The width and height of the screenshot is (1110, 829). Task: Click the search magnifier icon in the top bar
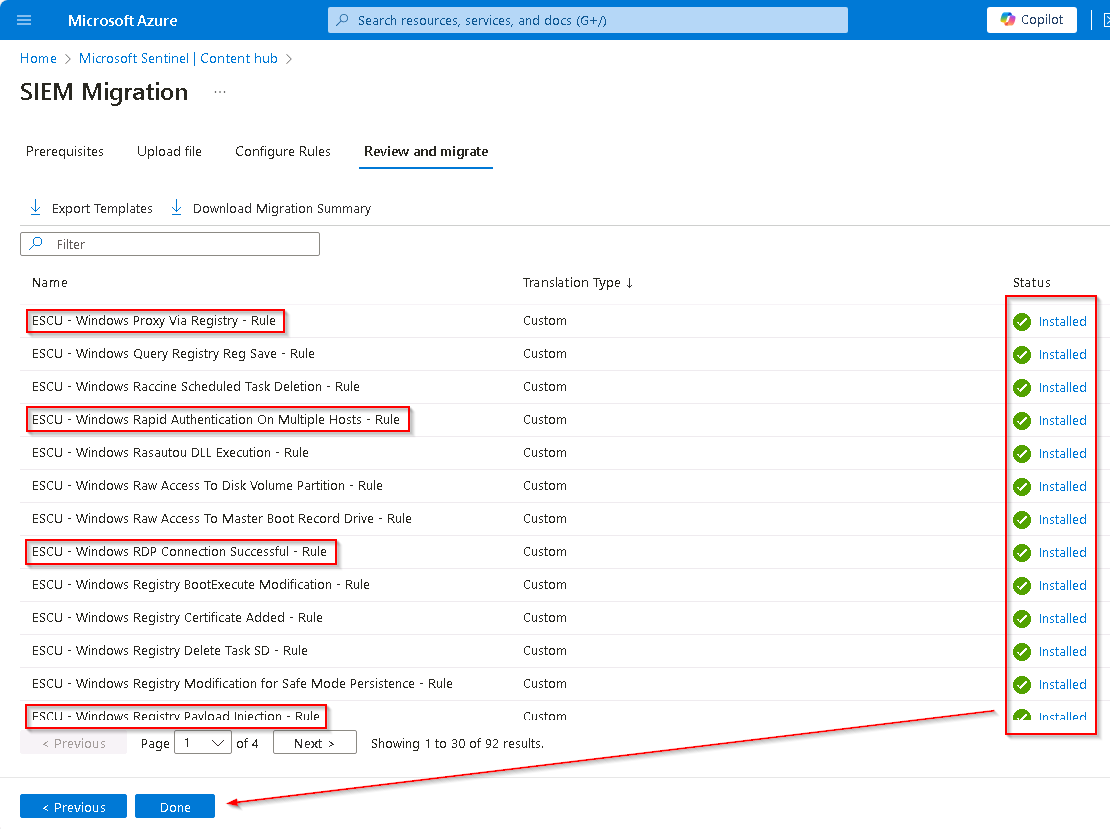pyautogui.click(x=343, y=20)
